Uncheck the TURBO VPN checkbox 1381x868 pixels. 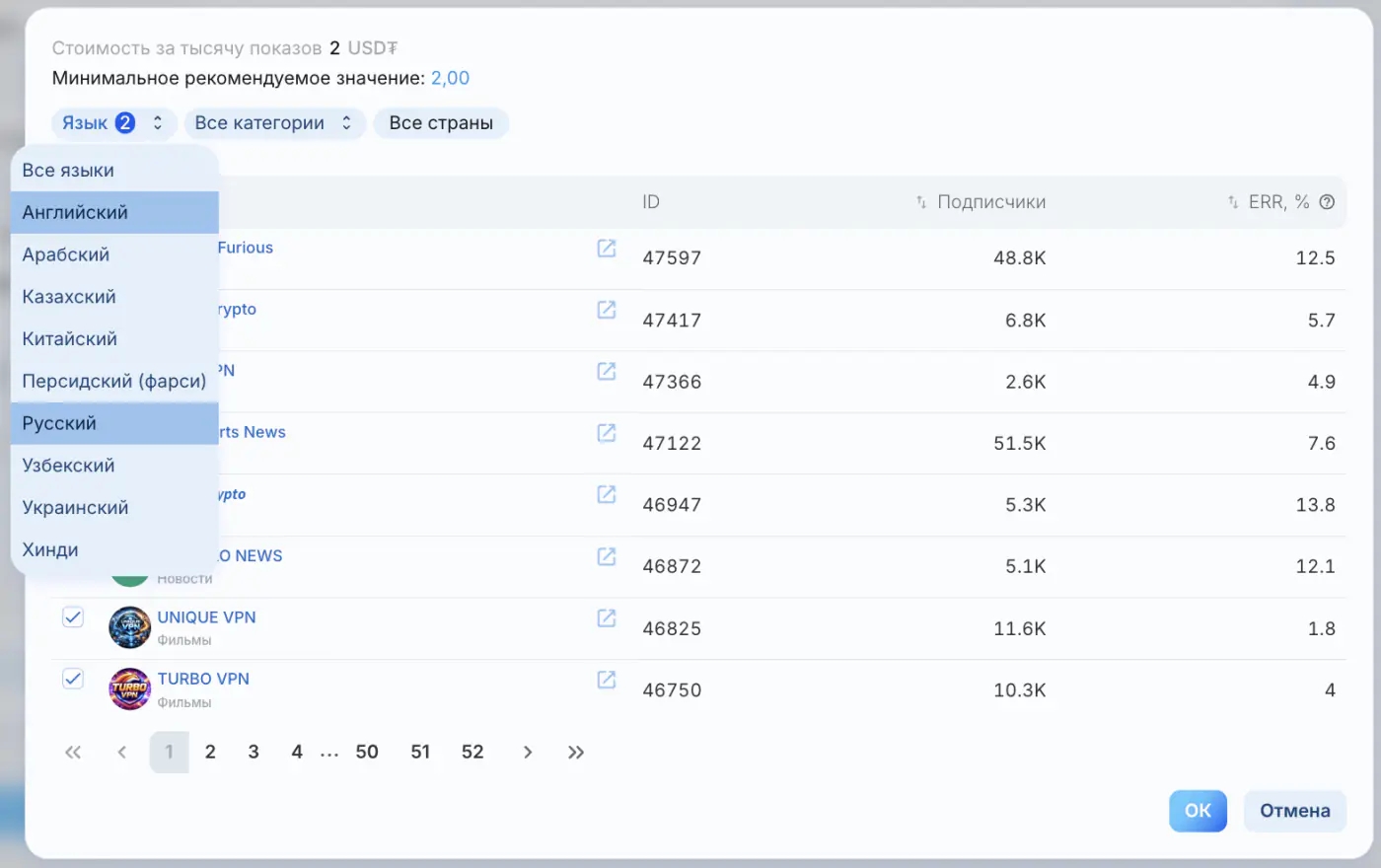pos(73,679)
